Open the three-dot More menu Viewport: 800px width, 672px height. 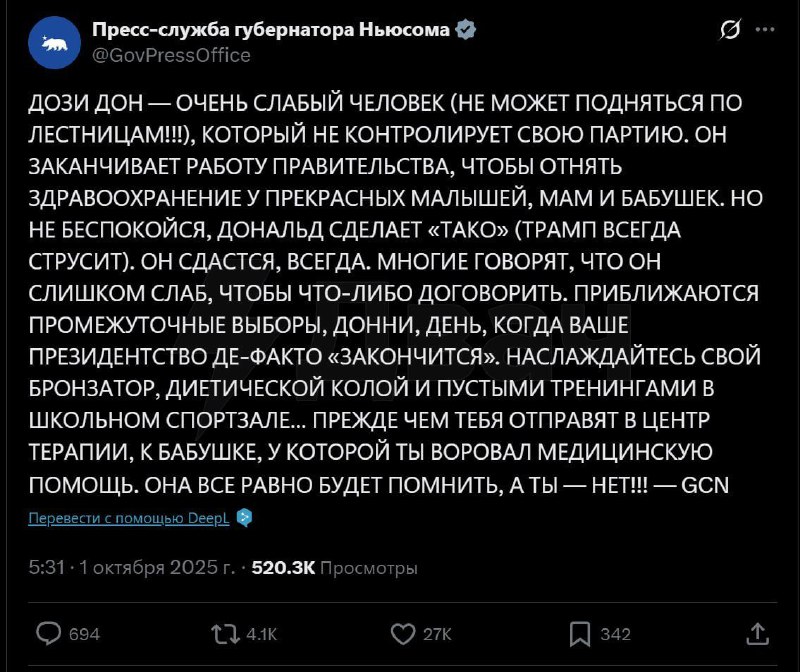tap(766, 29)
